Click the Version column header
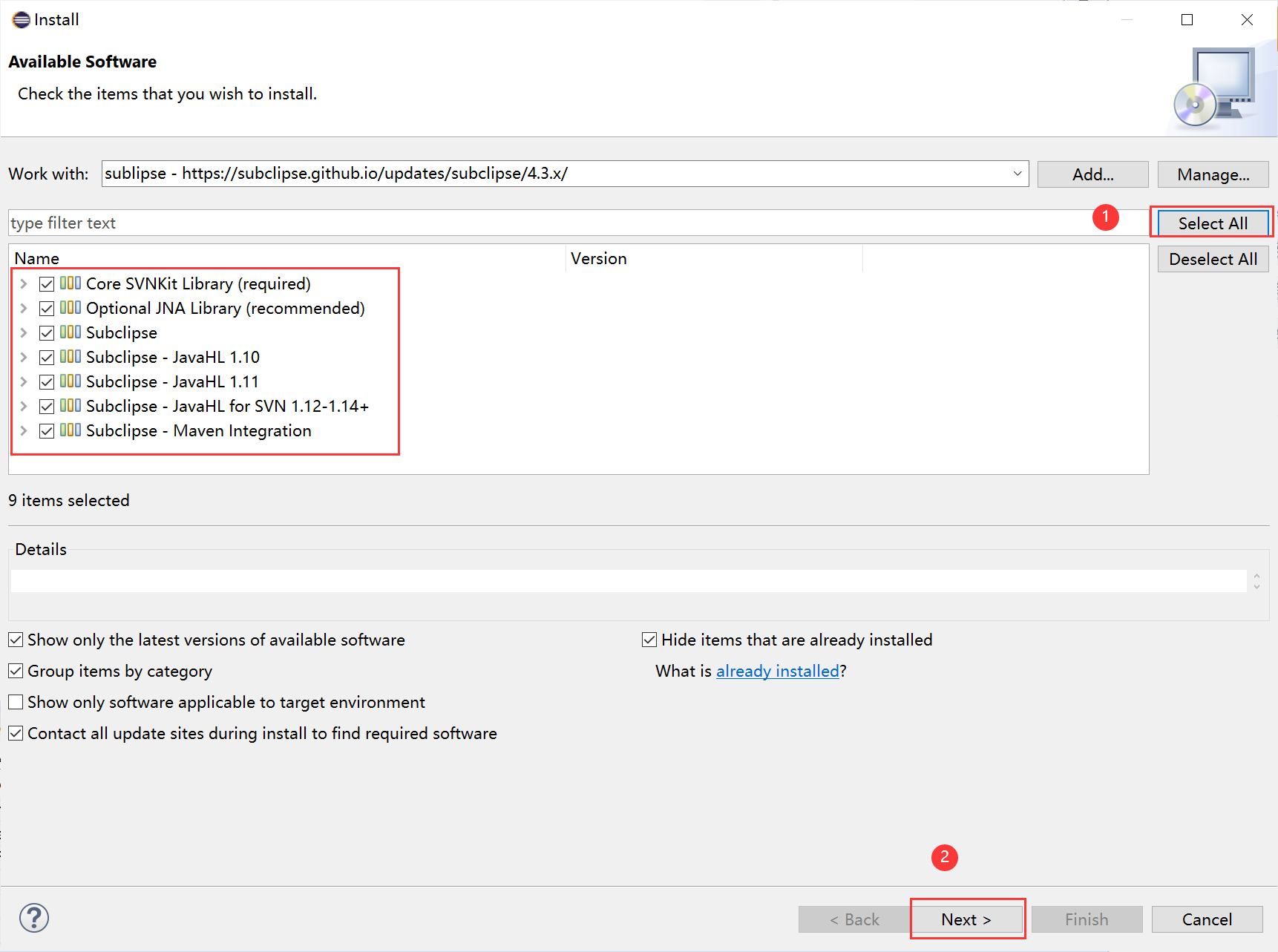 [x=715, y=258]
